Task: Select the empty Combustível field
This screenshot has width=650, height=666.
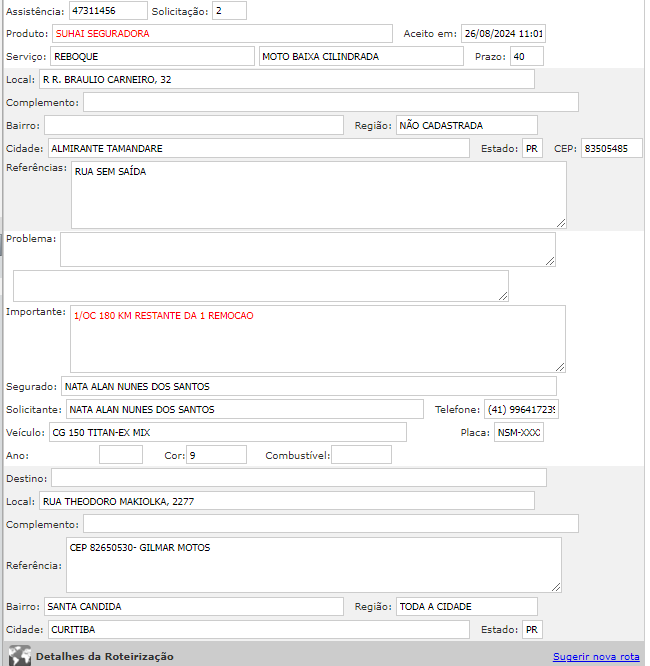Action: point(361,455)
